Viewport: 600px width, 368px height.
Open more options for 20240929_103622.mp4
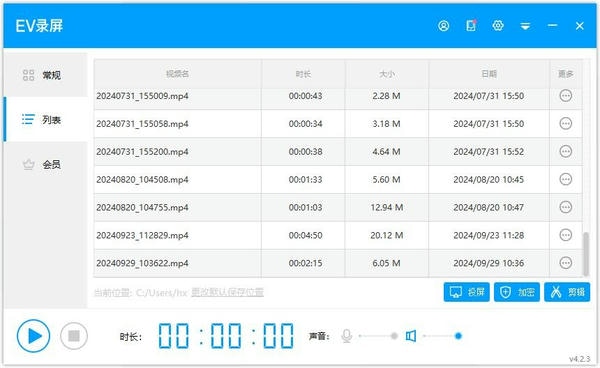(566, 263)
